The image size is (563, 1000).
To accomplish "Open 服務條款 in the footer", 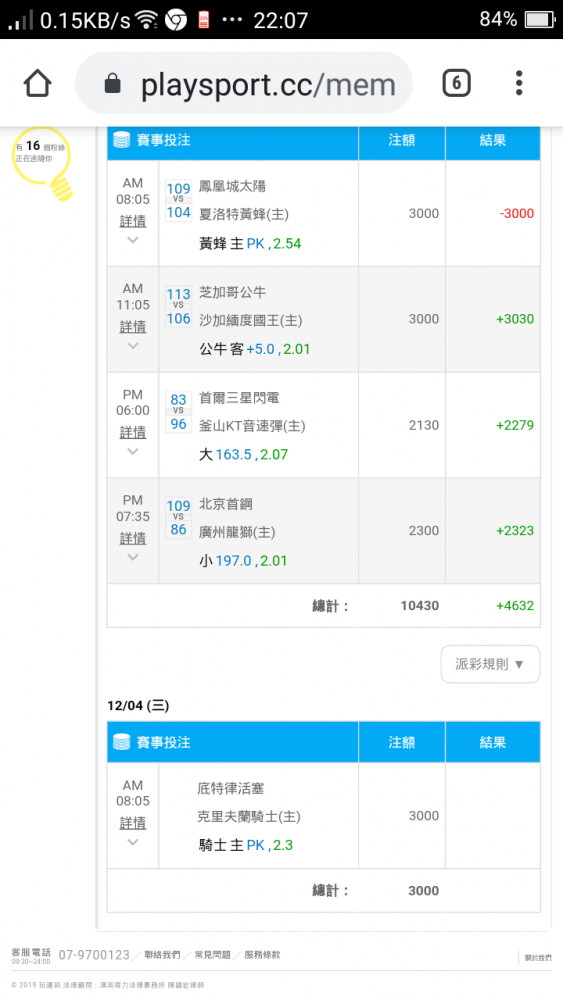I will tap(262, 955).
